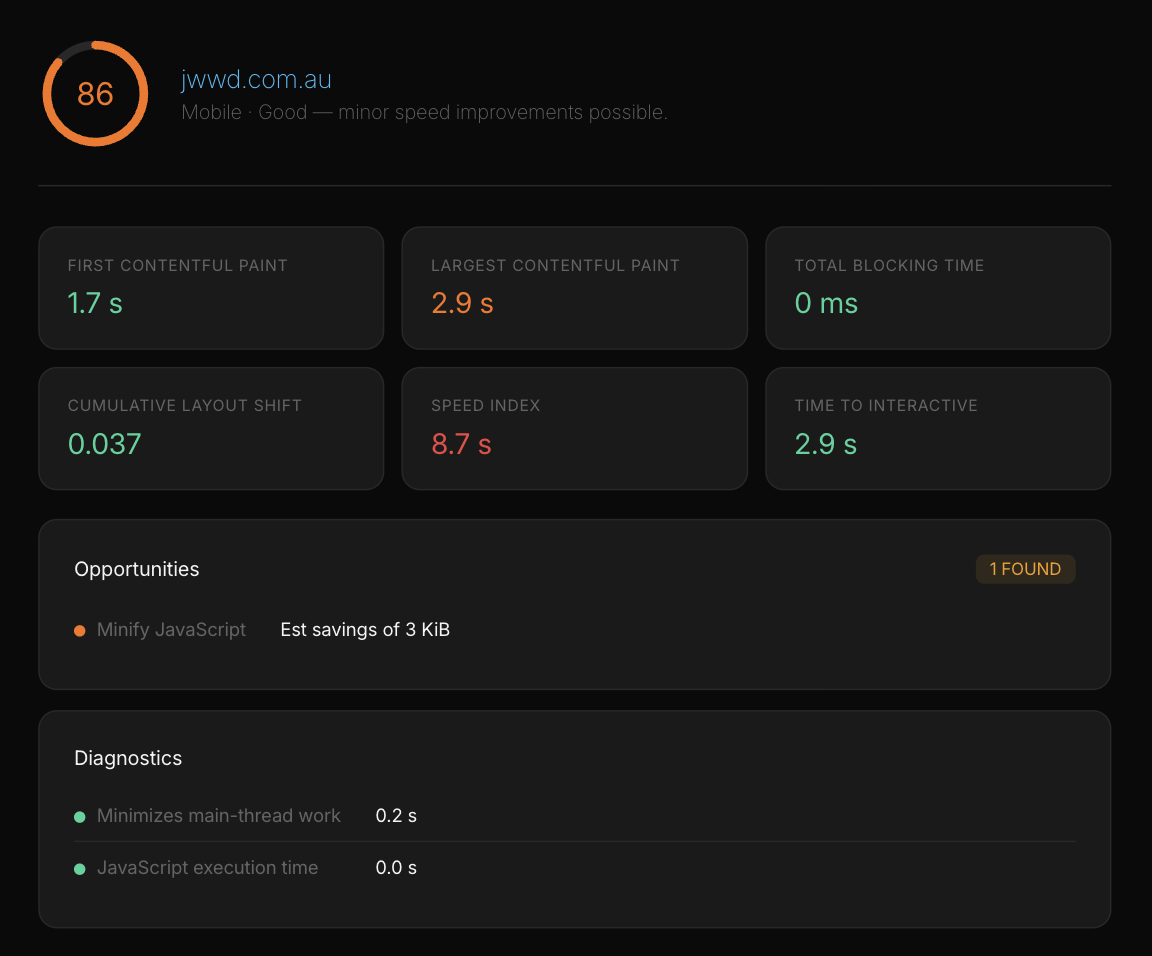Click the 0 ms value

click(826, 303)
